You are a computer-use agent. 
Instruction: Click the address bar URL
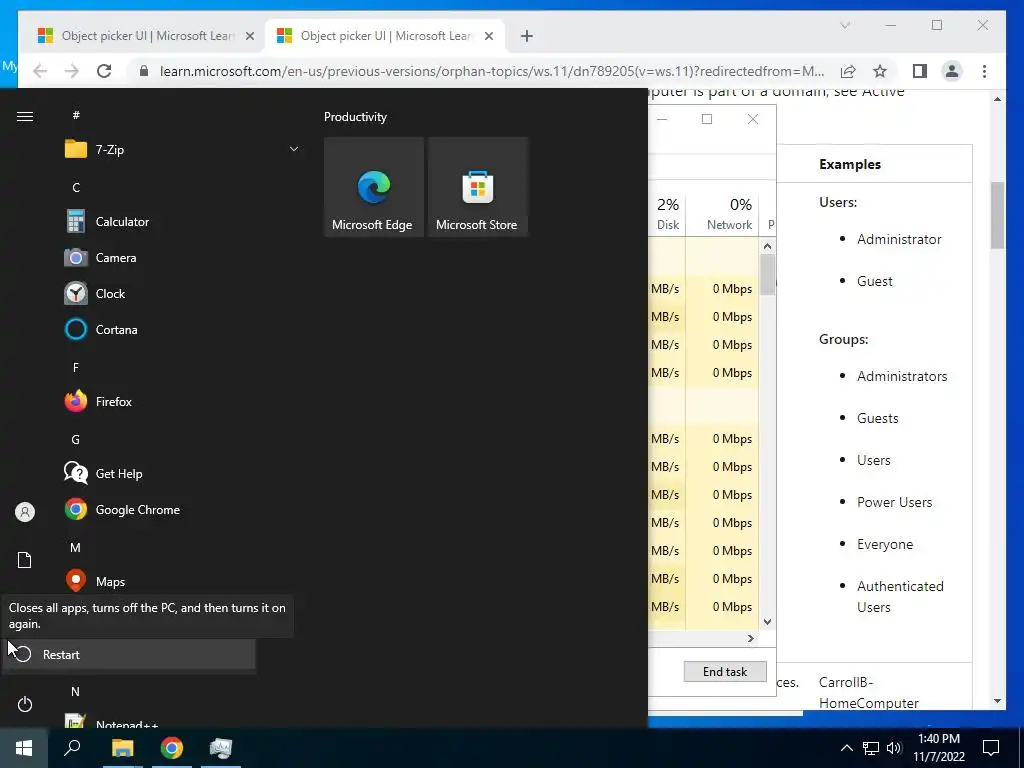[492, 71]
